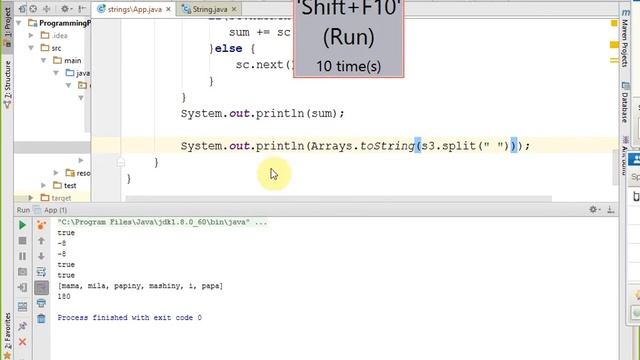
Task: Click the Dump threads camera icon
Action: pos(22,272)
